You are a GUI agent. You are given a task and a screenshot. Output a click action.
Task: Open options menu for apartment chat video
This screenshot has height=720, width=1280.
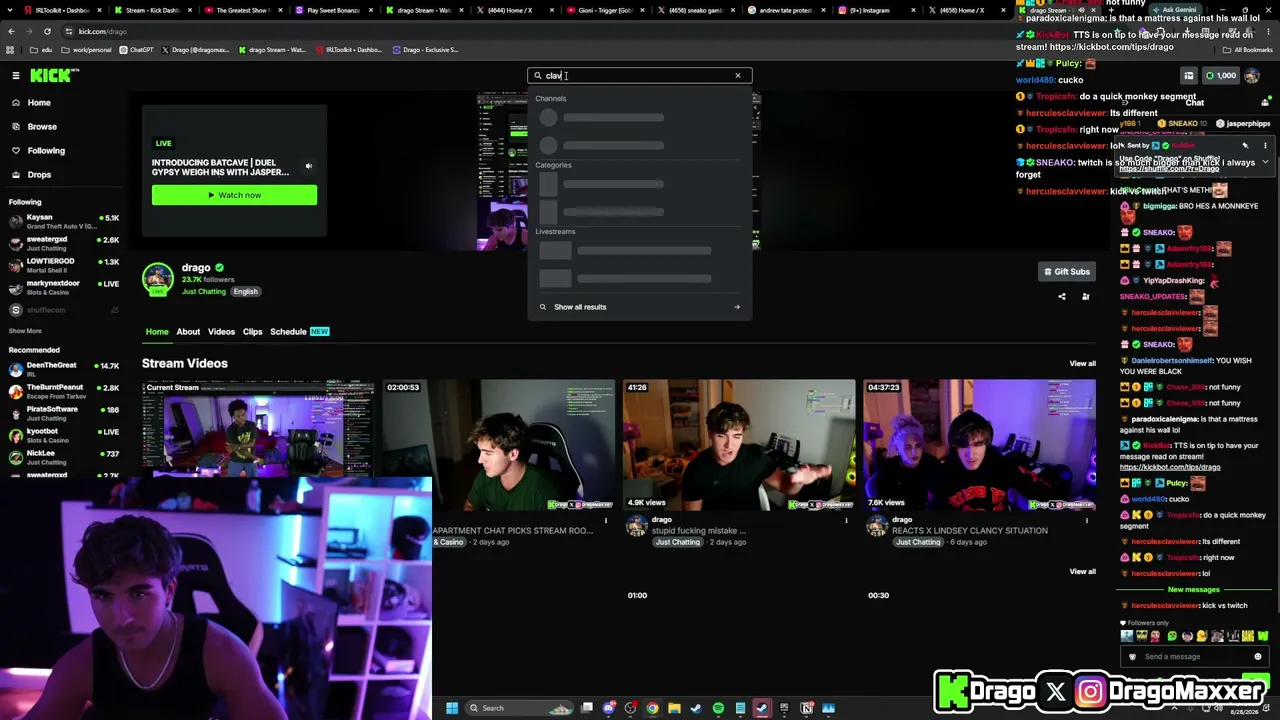[x=606, y=520]
